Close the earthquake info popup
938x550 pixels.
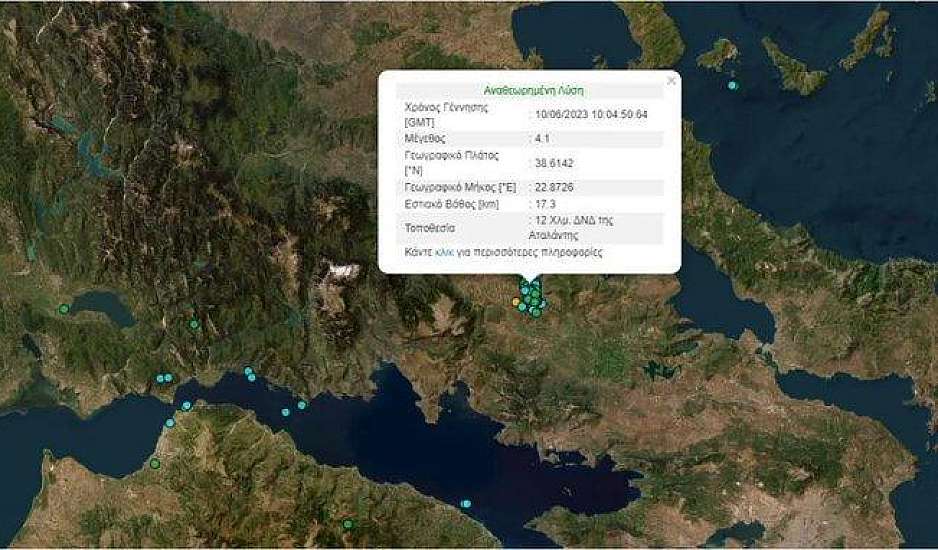pos(671,81)
